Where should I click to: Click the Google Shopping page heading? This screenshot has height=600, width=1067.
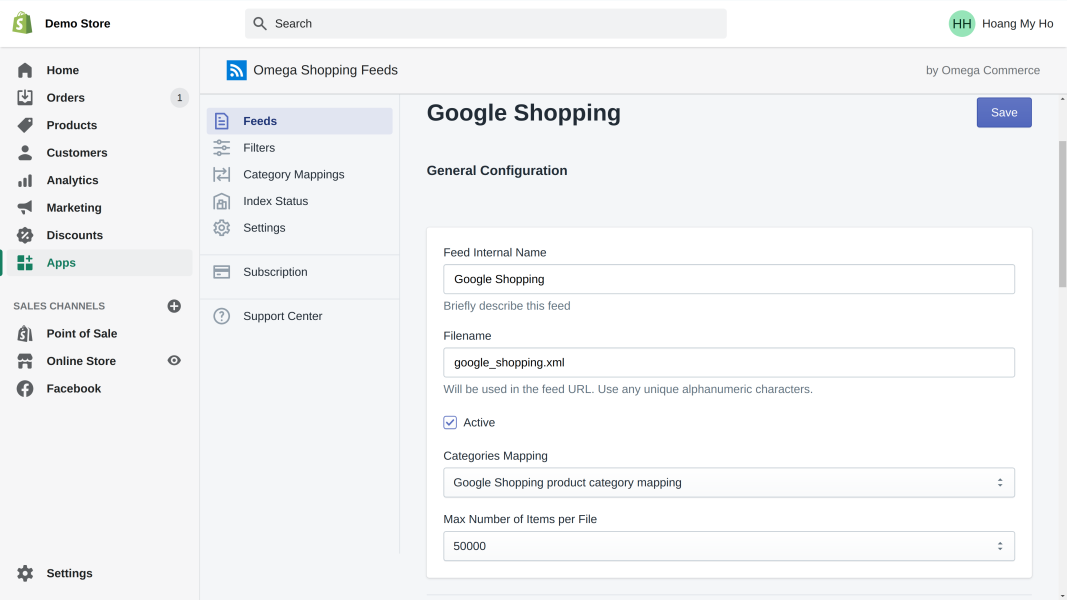[523, 113]
